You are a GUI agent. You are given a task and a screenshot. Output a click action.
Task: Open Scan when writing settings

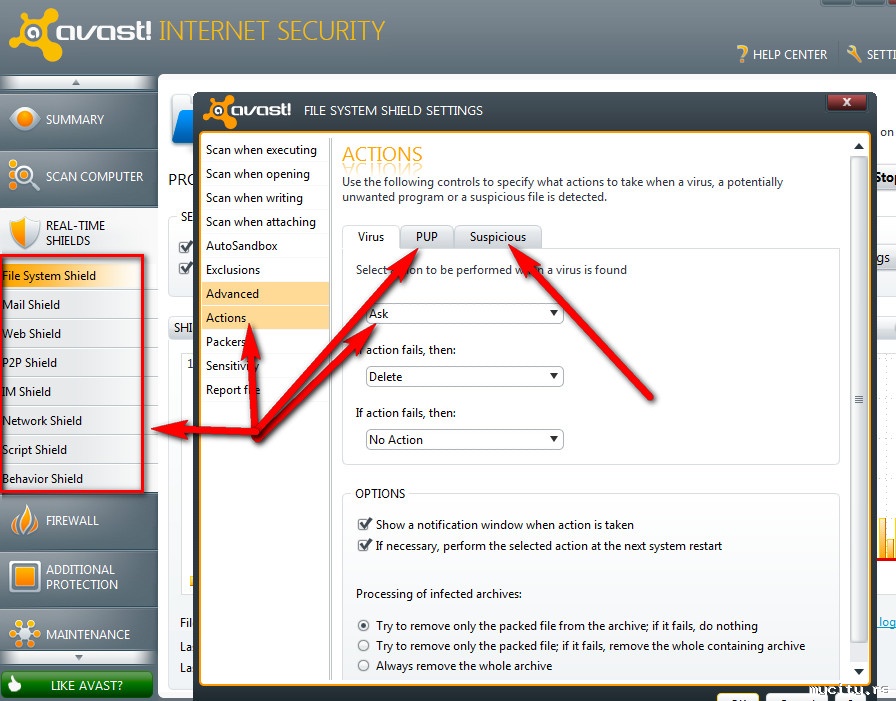click(x=265, y=198)
